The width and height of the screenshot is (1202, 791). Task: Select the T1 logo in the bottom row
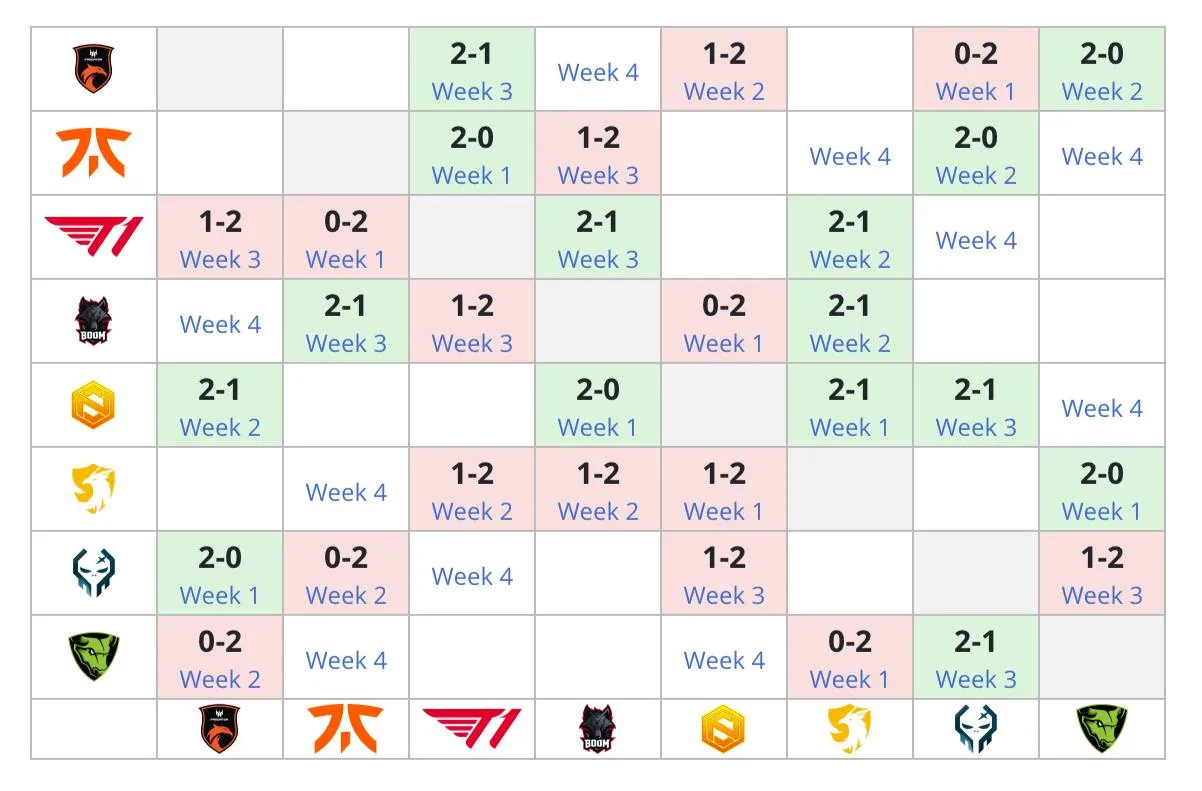pyautogui.click(x=472, y=729)
